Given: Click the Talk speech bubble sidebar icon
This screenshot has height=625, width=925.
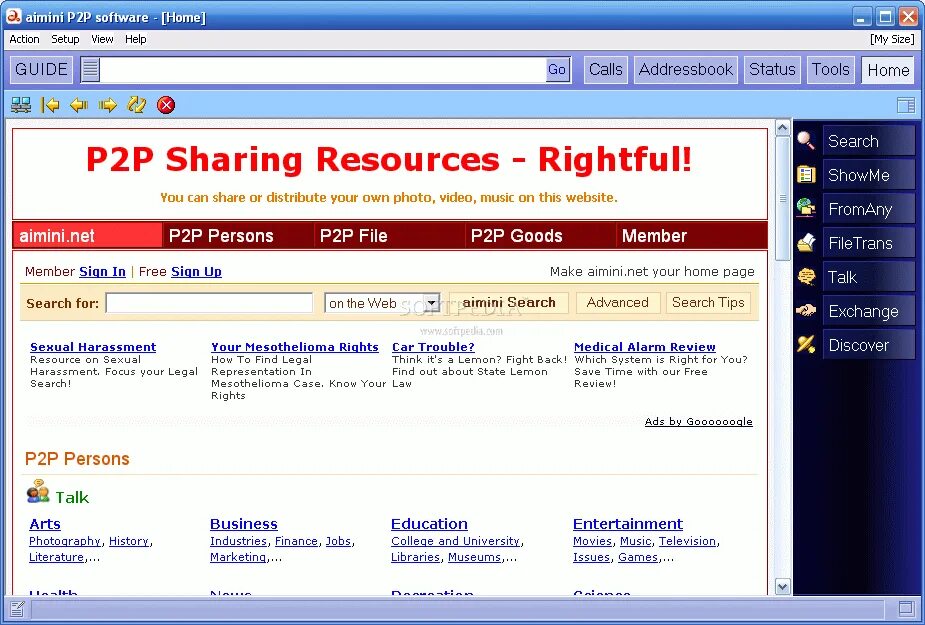Looking at the screenshot, I should [806, 277].
